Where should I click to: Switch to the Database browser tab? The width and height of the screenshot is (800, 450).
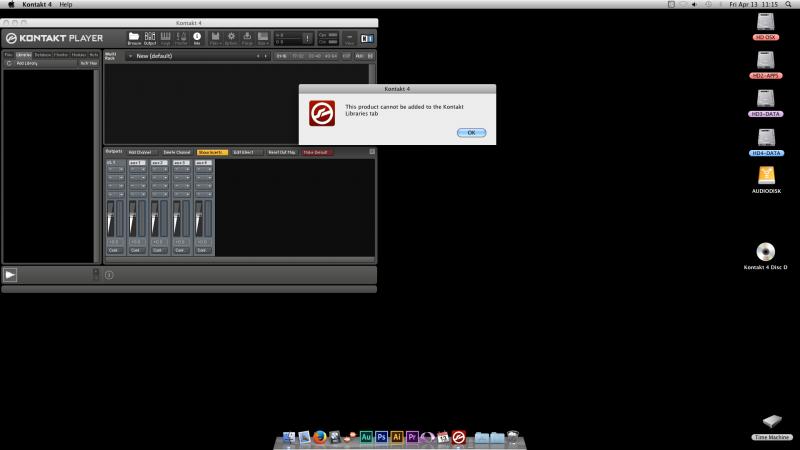pyautogui.click(x=42, y=55)
